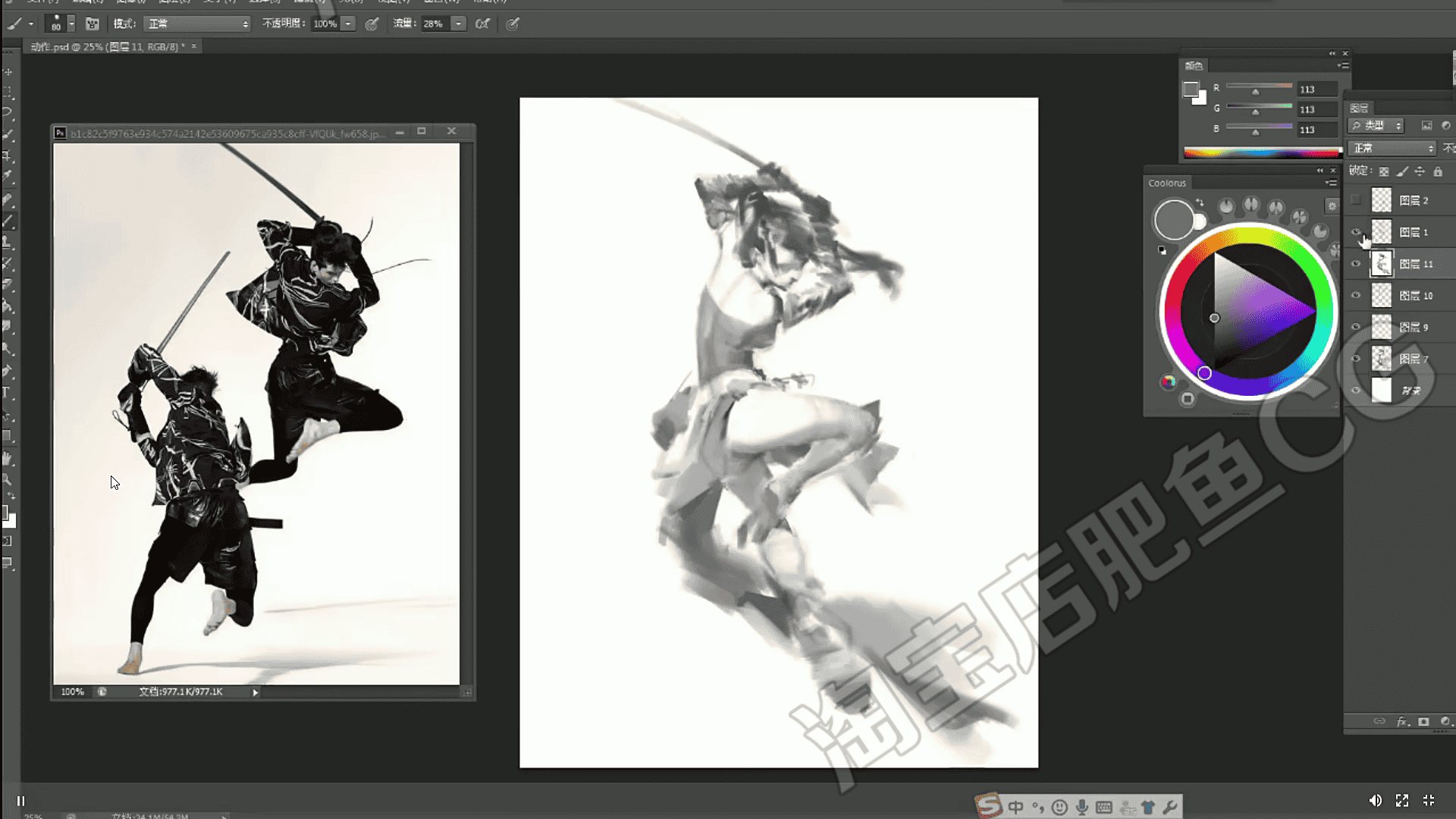Click the microphone icon in IME bar
The width and height of the screenshot is (1456, 819).
click(1082, 807)
